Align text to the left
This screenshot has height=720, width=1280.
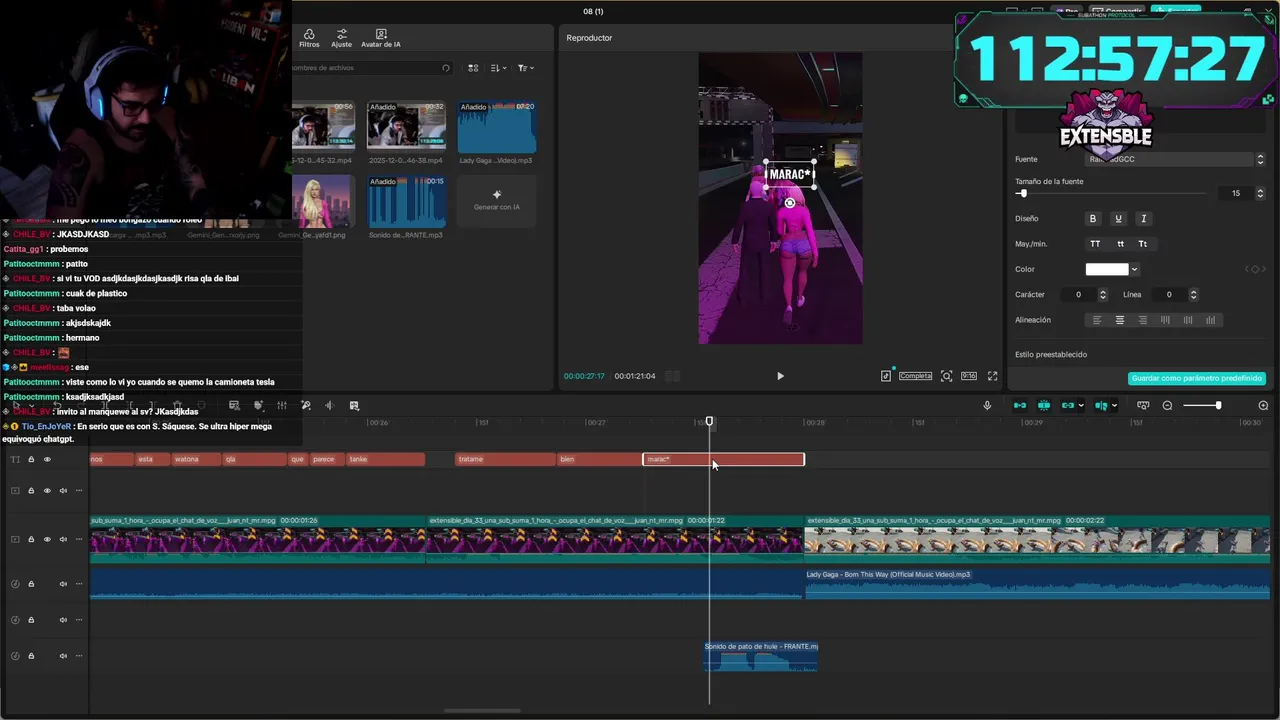[x=1097, y=320]
